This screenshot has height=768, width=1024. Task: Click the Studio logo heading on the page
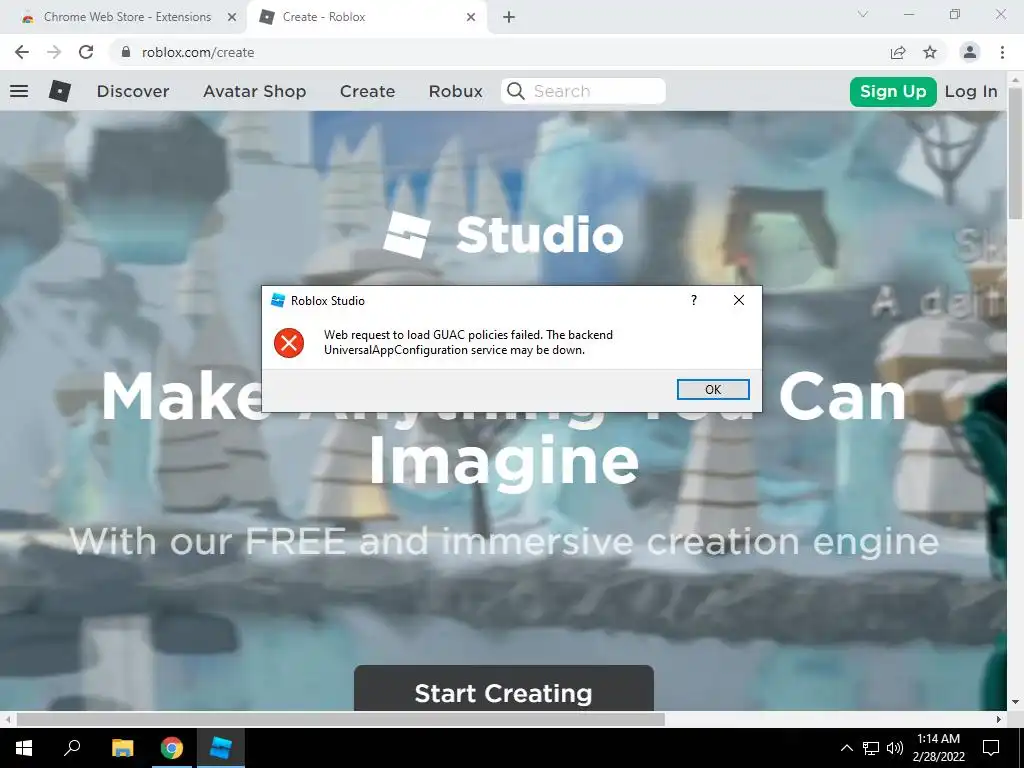coord(504,234)
